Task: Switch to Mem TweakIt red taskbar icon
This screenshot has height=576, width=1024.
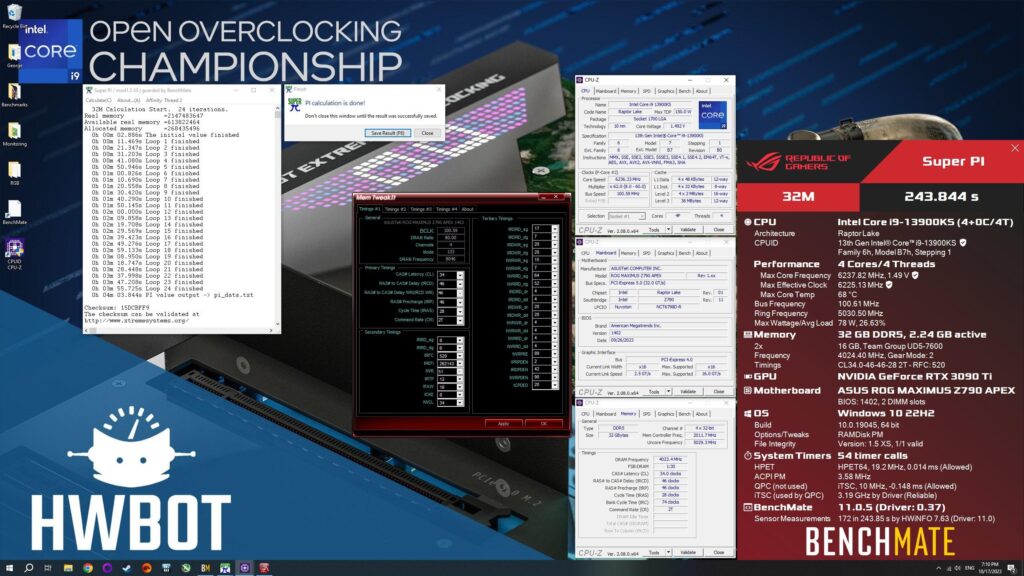Action: pos(264,568)
